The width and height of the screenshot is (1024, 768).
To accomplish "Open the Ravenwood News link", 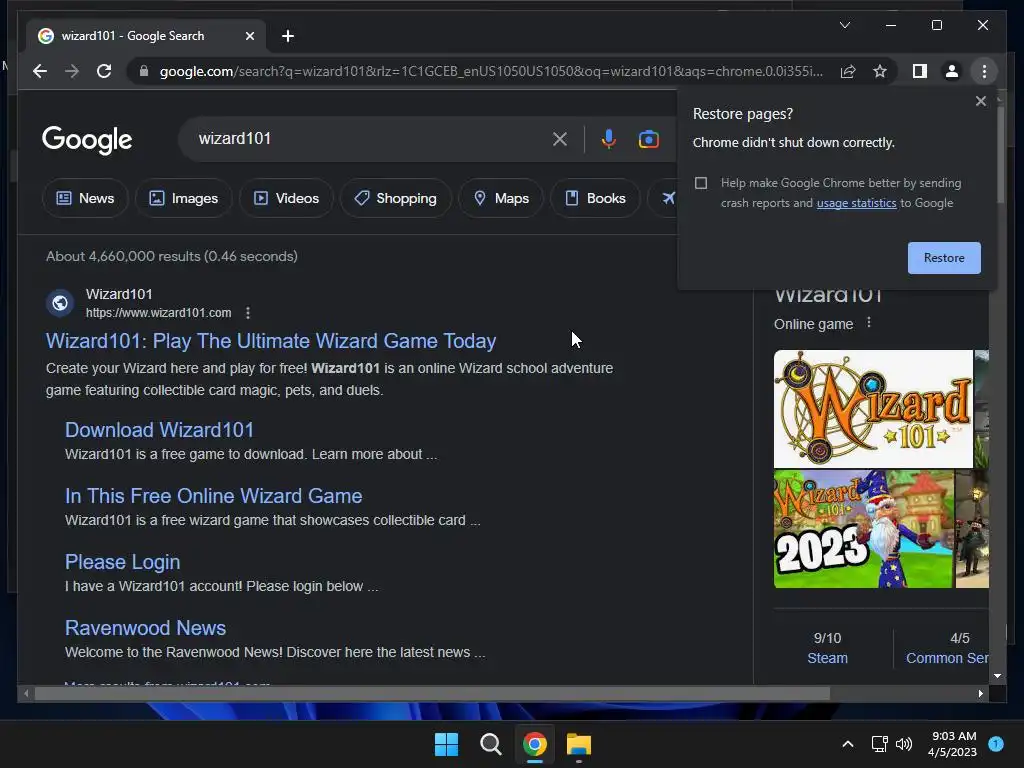I will [145, 628].
